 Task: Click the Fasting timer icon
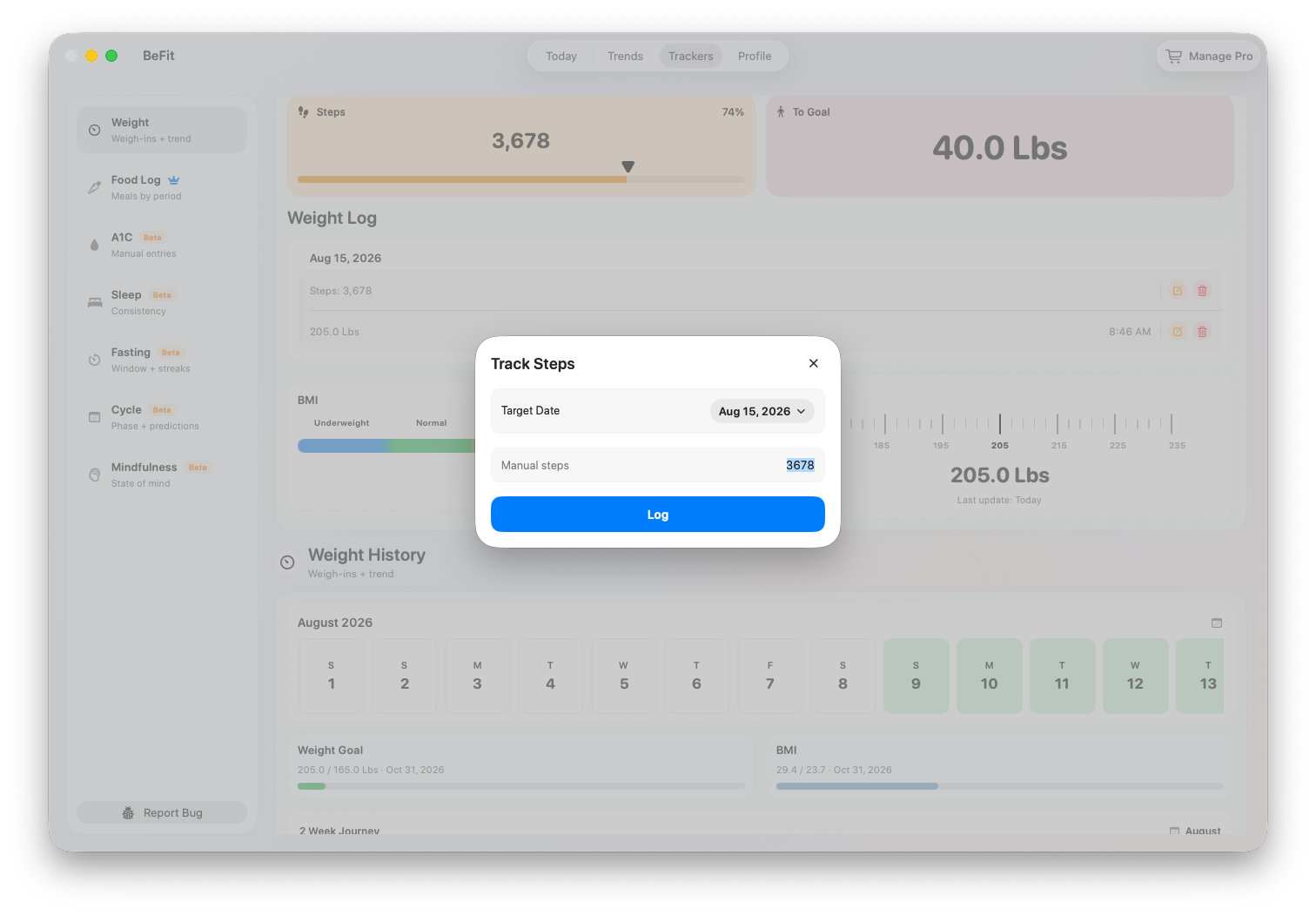(x=95, y=360)
